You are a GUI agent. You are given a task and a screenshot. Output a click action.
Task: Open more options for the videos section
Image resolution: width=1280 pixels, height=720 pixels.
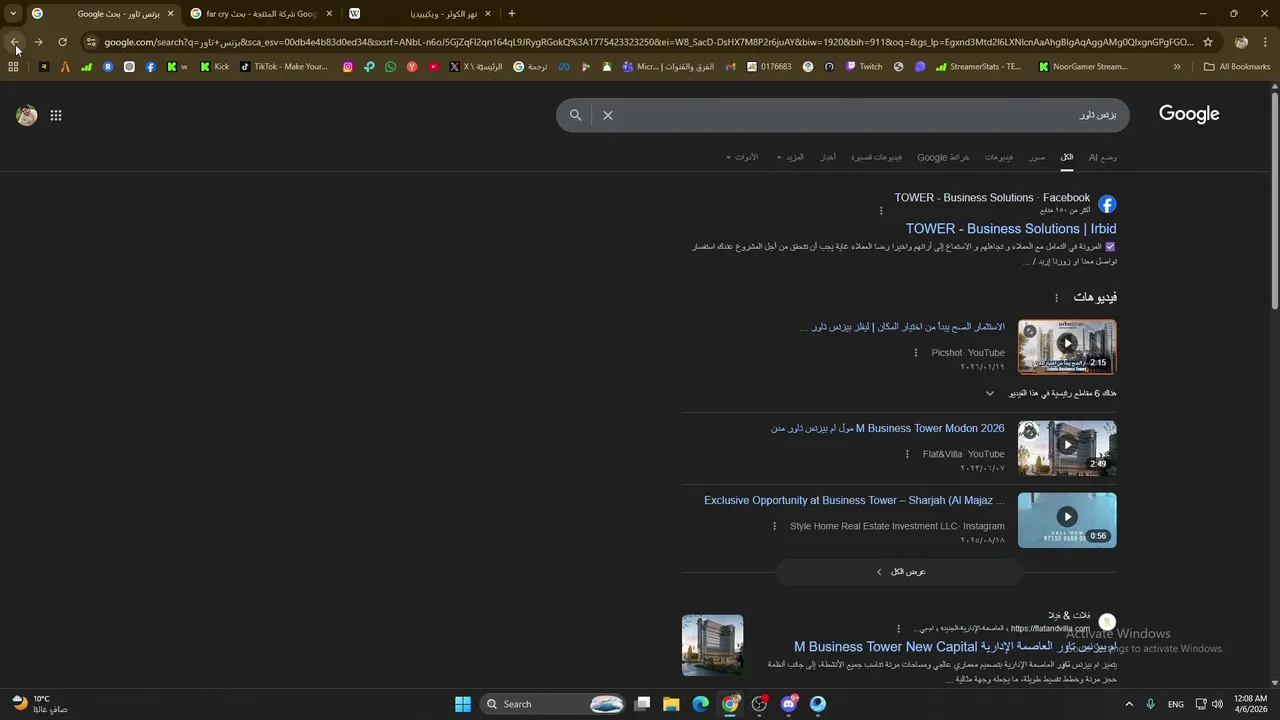[1056, 298]
